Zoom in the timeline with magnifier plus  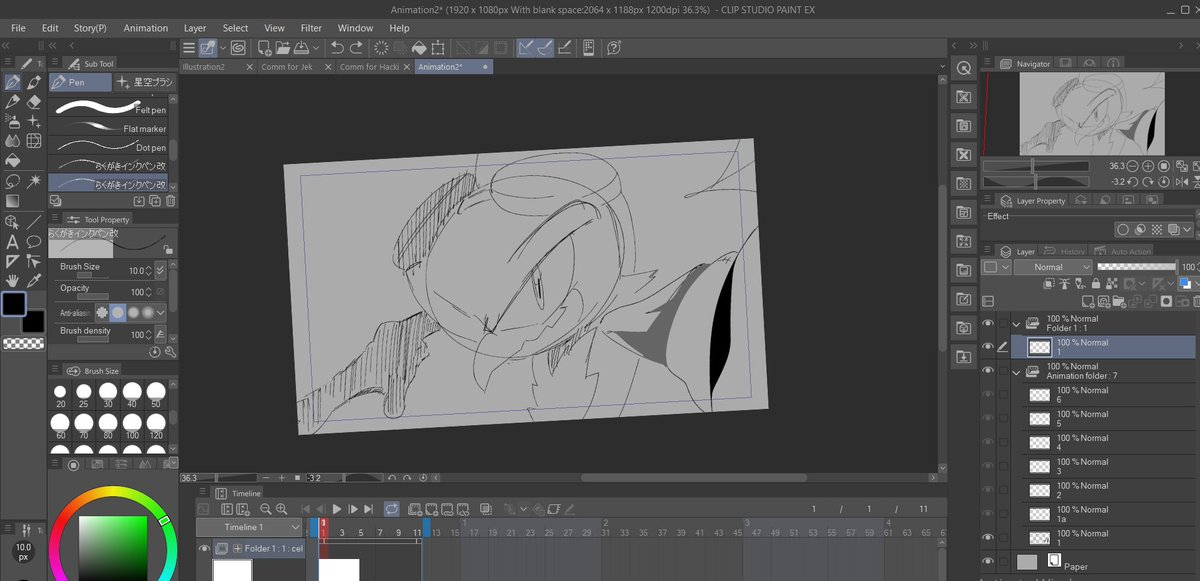pos(281,509)
